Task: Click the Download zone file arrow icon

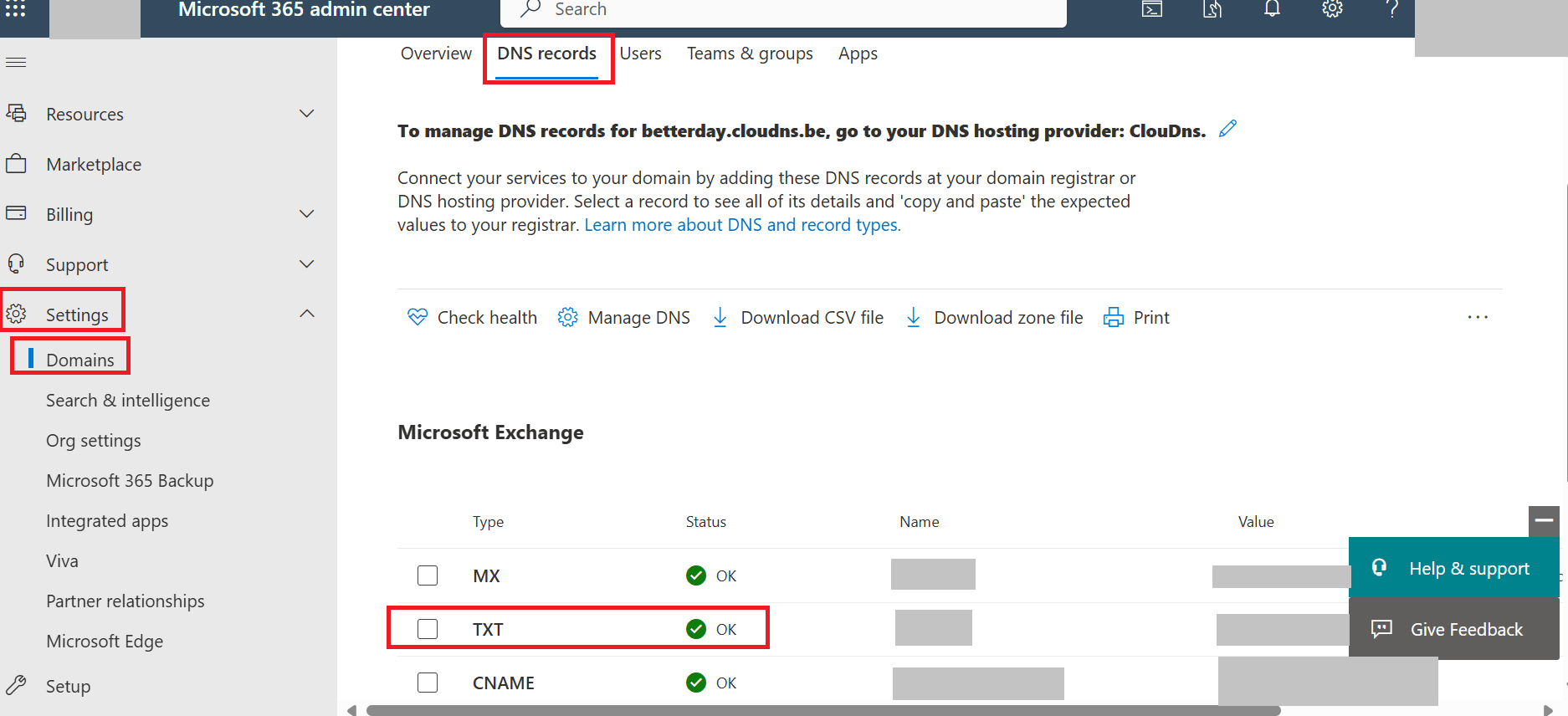Action: click(914, 317)
